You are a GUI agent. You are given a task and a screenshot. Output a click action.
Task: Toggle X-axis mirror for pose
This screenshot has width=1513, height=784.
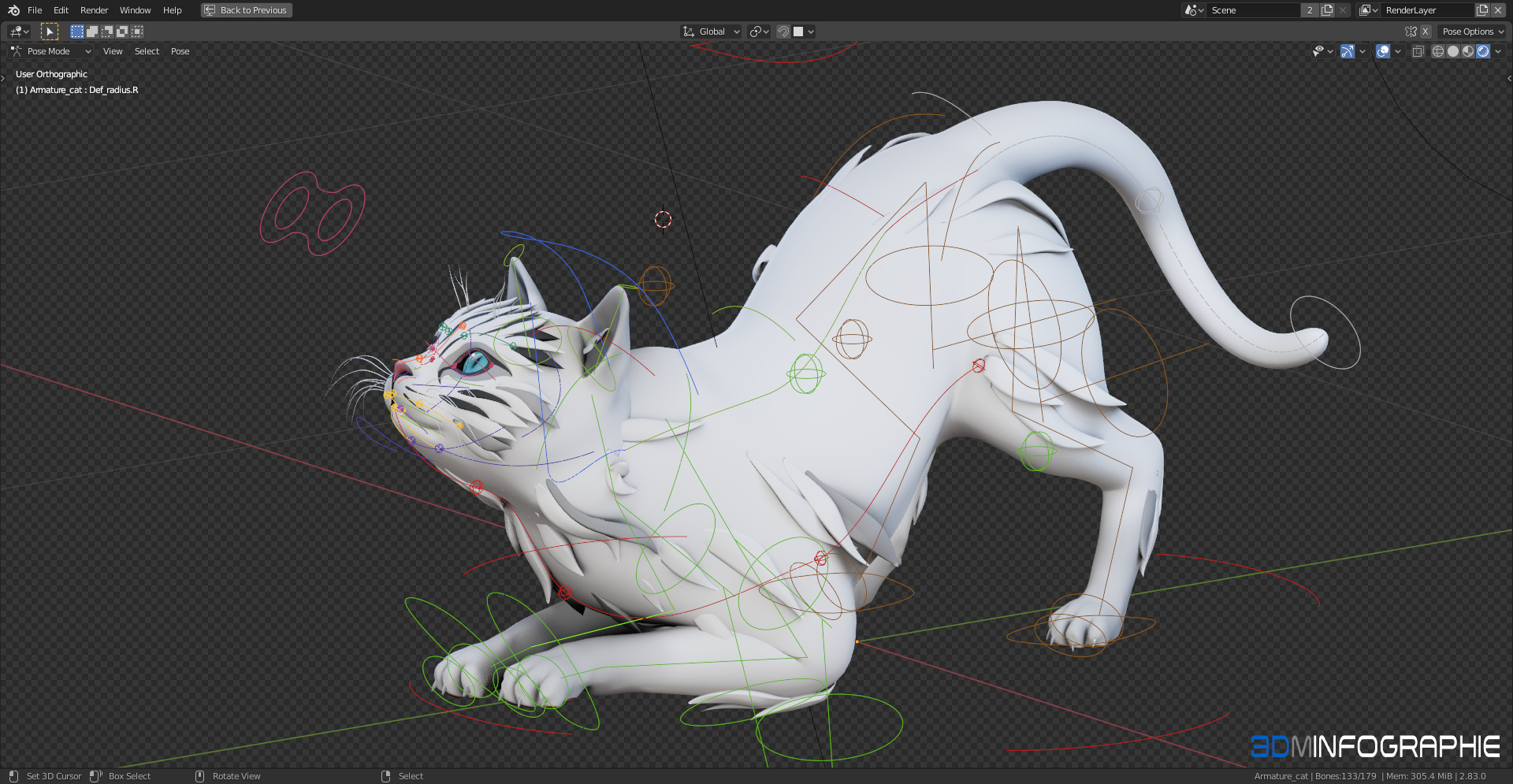pos(1425,32)
